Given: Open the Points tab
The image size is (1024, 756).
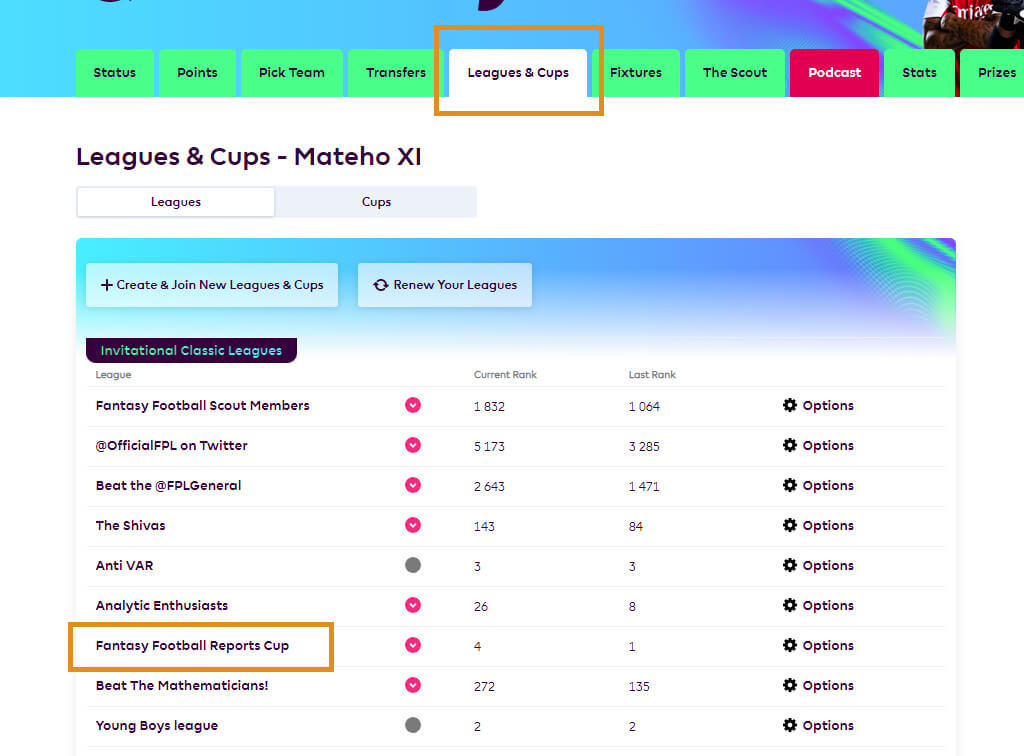Looking at the screenshot, I should click(197, 72).
